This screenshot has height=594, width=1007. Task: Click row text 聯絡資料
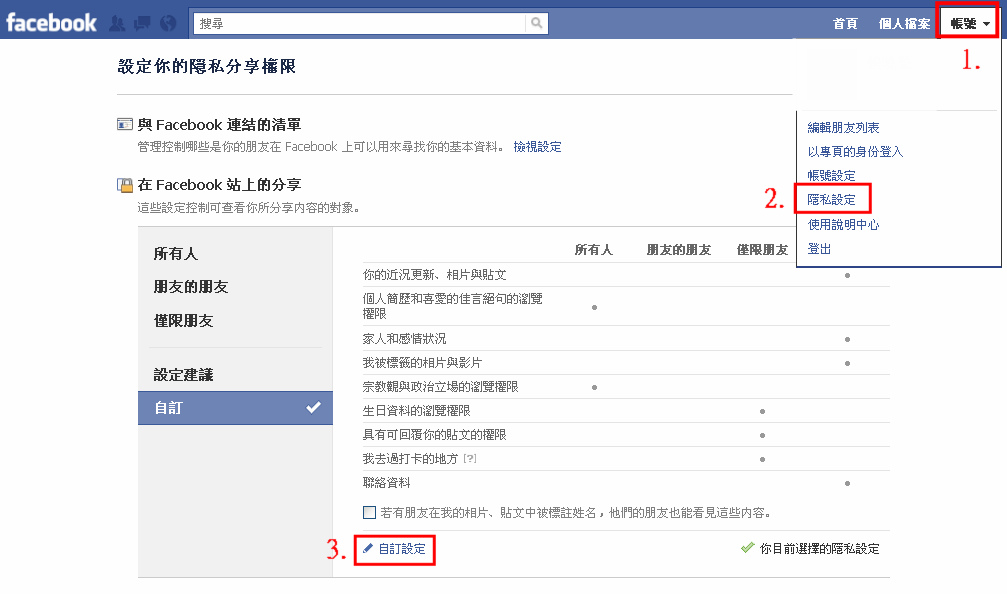click(387, 482)
